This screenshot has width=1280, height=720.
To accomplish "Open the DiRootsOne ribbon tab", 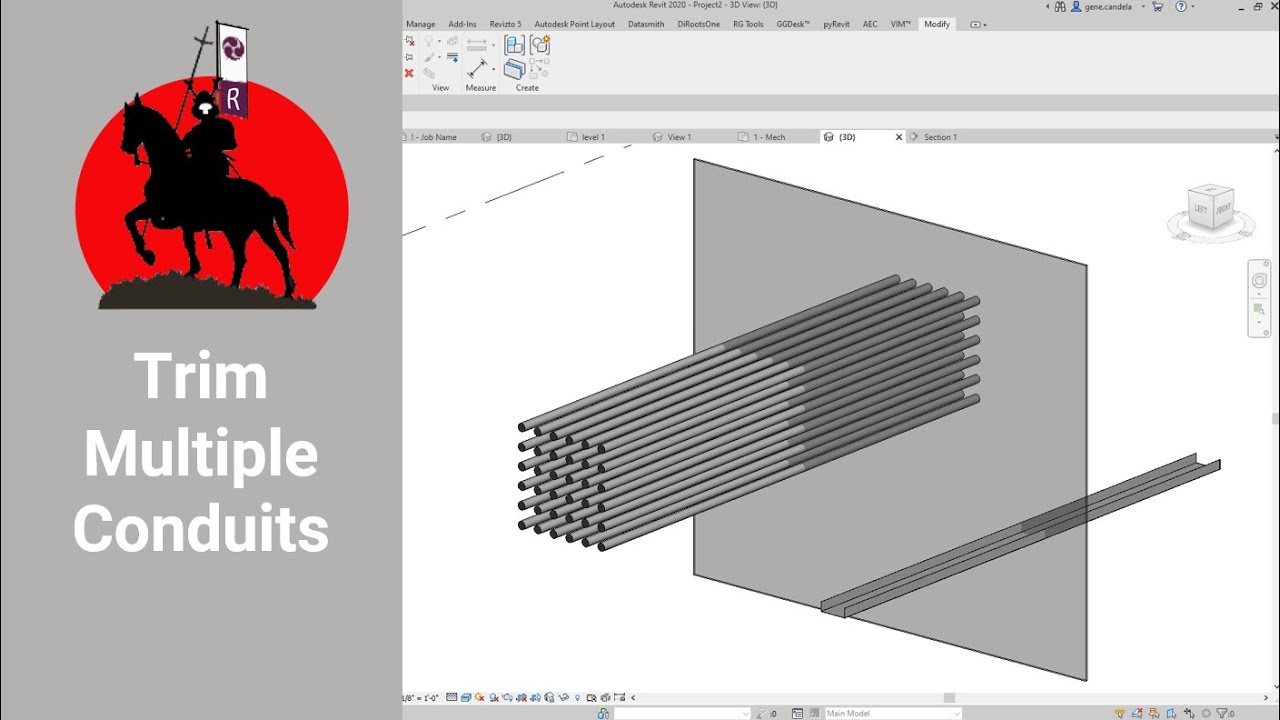I will [698, 24].
